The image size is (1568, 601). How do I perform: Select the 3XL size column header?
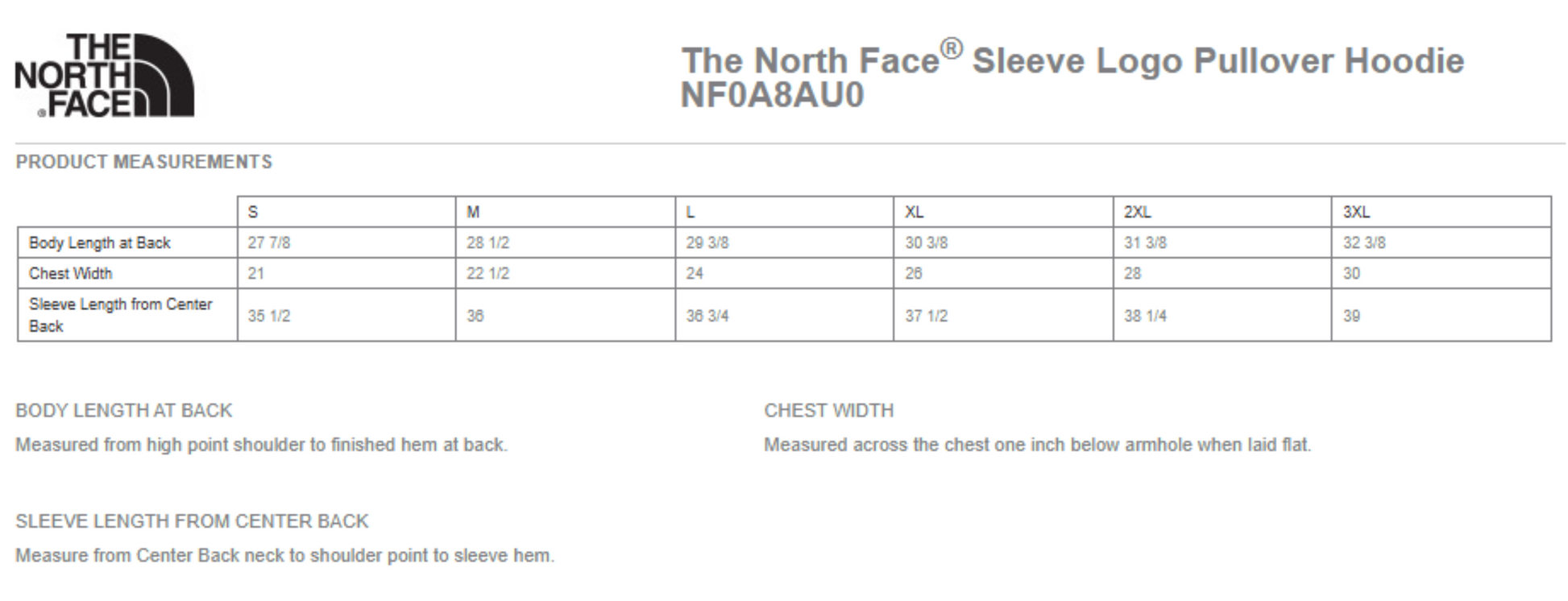(1356, 212)
